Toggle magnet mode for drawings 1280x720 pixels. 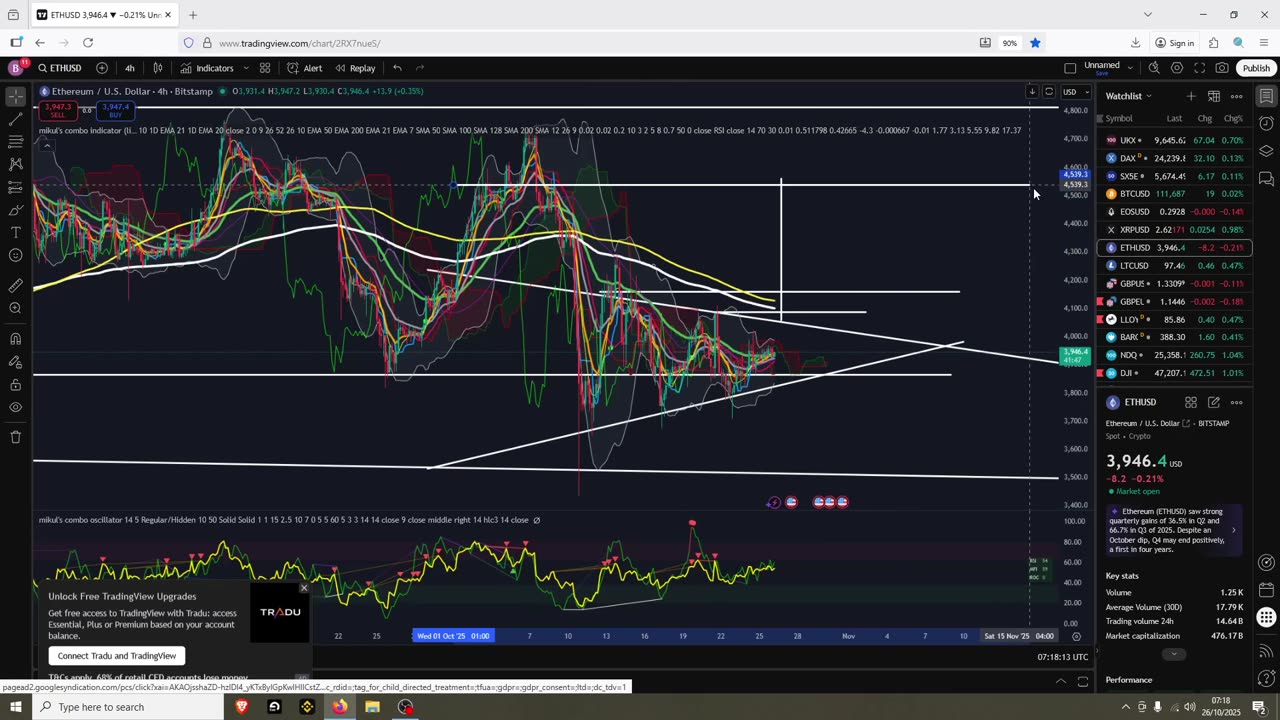point(15,339)
